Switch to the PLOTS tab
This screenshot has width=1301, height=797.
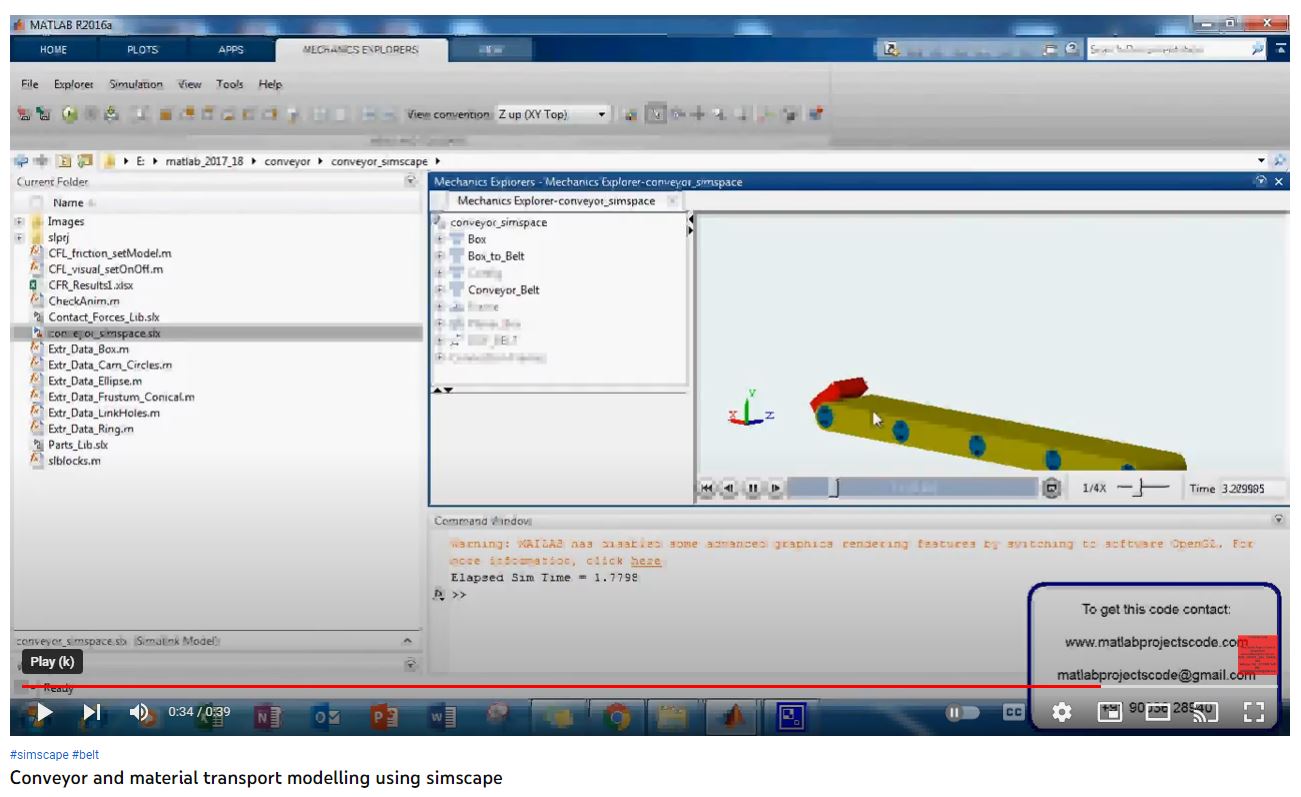point(142,50)
